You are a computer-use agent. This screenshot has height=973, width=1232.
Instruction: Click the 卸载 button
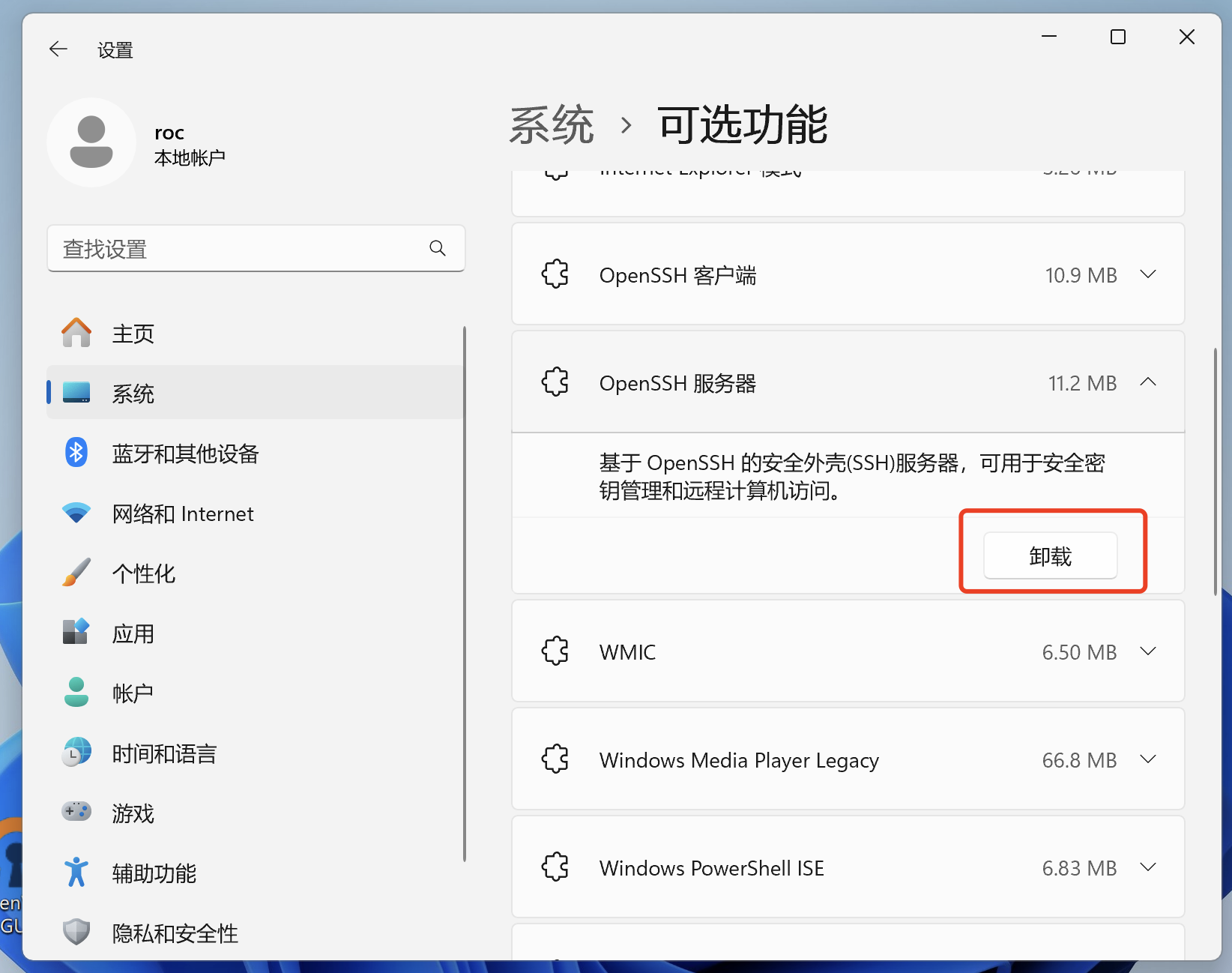tap(1050, 555)
